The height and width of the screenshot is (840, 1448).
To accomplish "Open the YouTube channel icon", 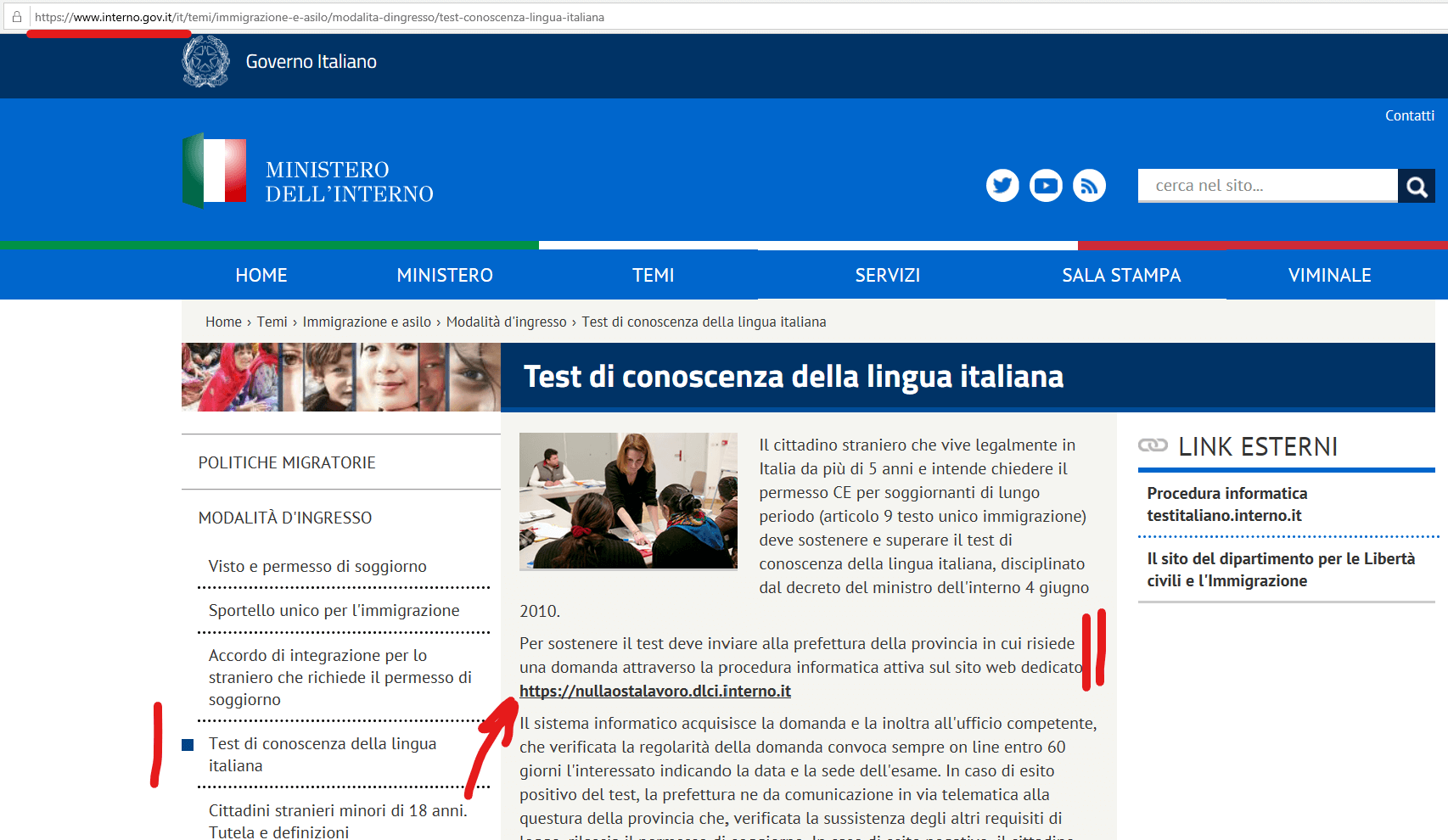I will (x=1046, y=186).
